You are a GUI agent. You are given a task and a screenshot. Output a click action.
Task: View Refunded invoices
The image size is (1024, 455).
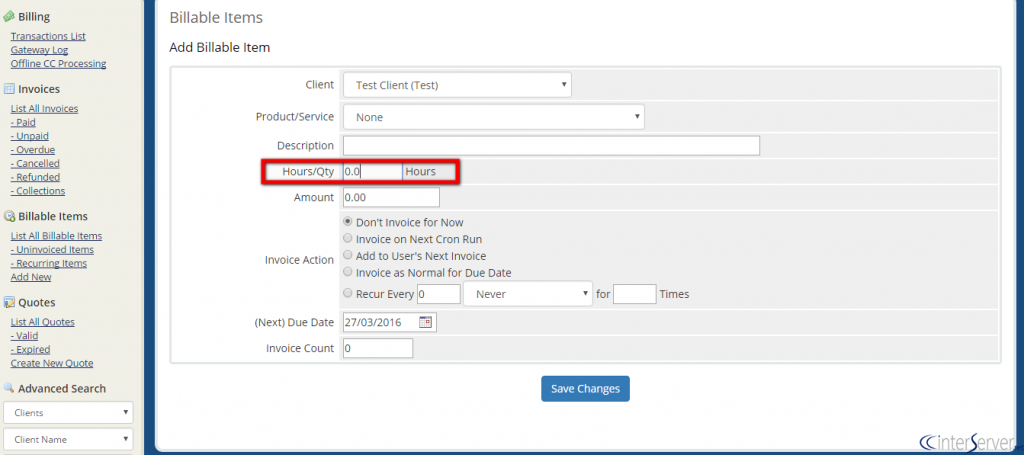pos(35,177)
